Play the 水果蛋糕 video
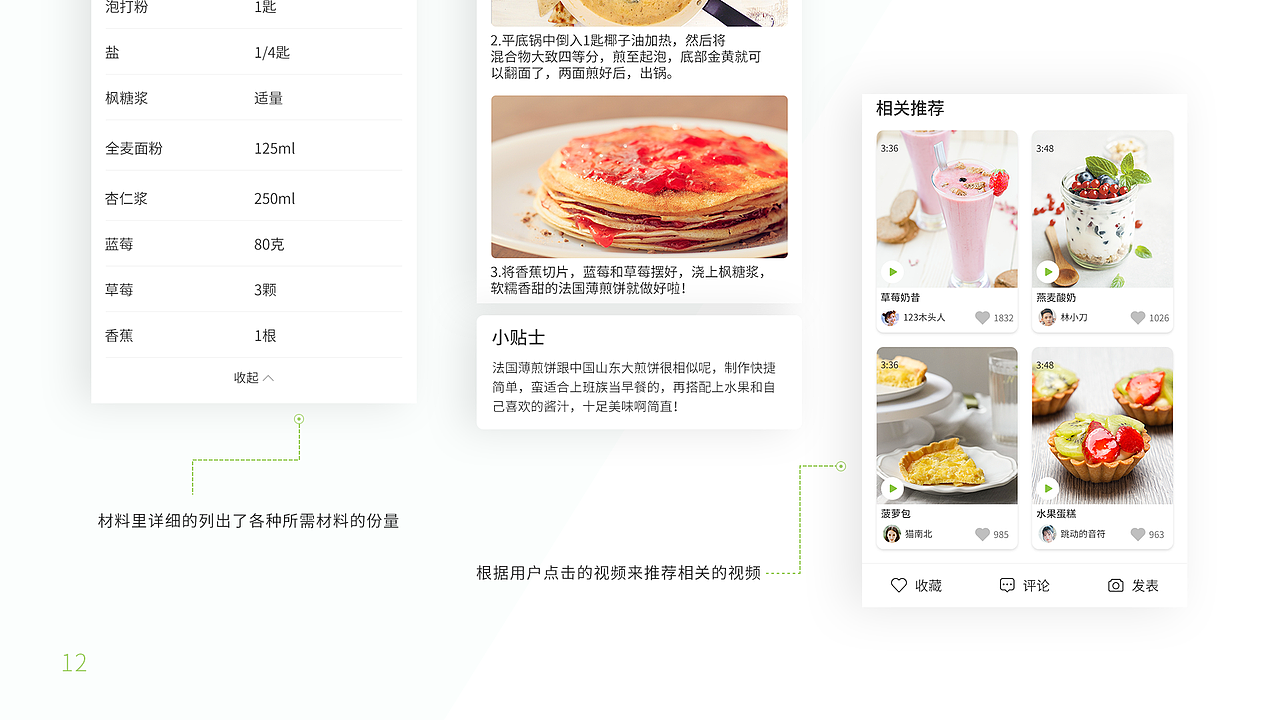Image resolution: width=1280 pixels, height=720 pixels. click(x=1047, y=488)
